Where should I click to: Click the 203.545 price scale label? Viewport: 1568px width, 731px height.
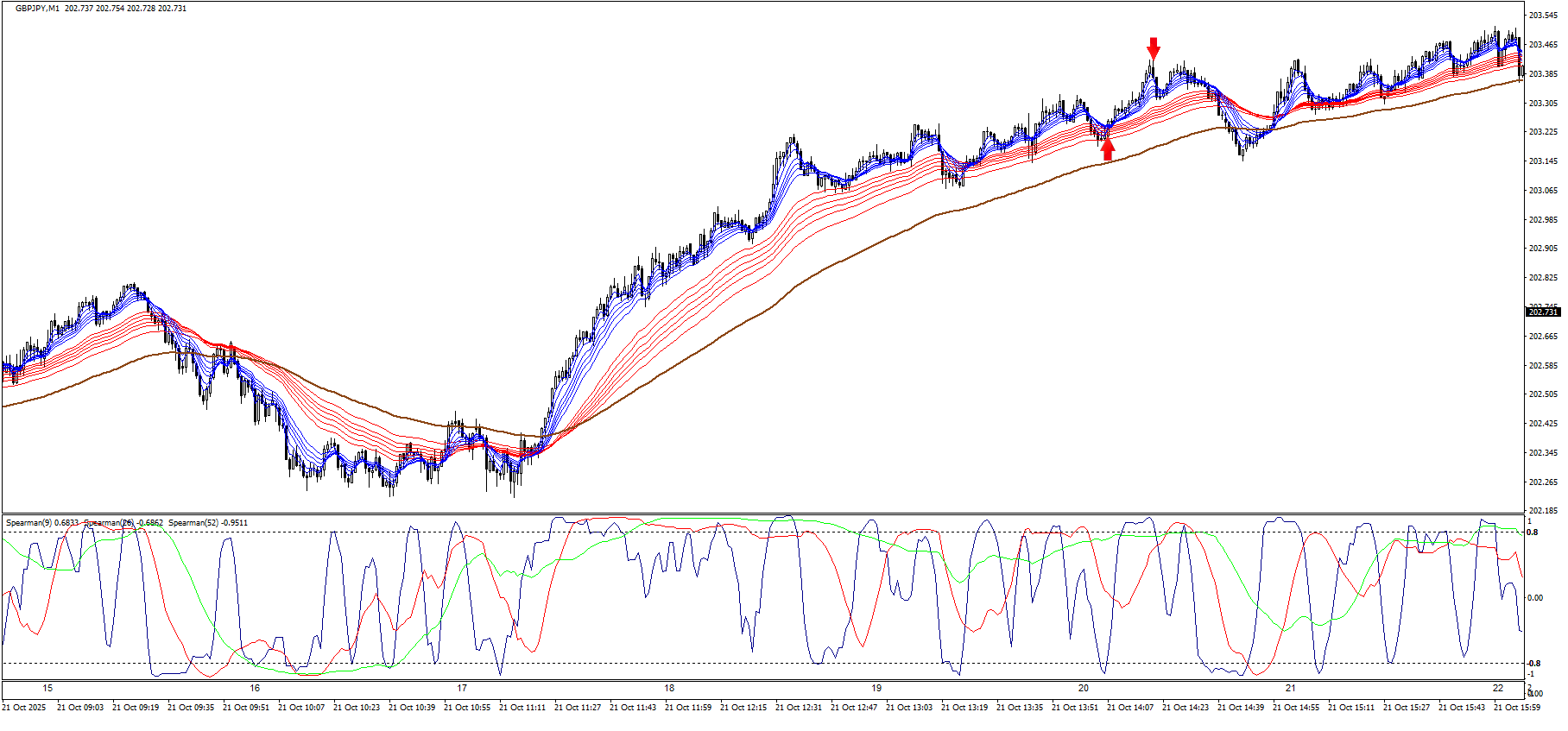1543,16
